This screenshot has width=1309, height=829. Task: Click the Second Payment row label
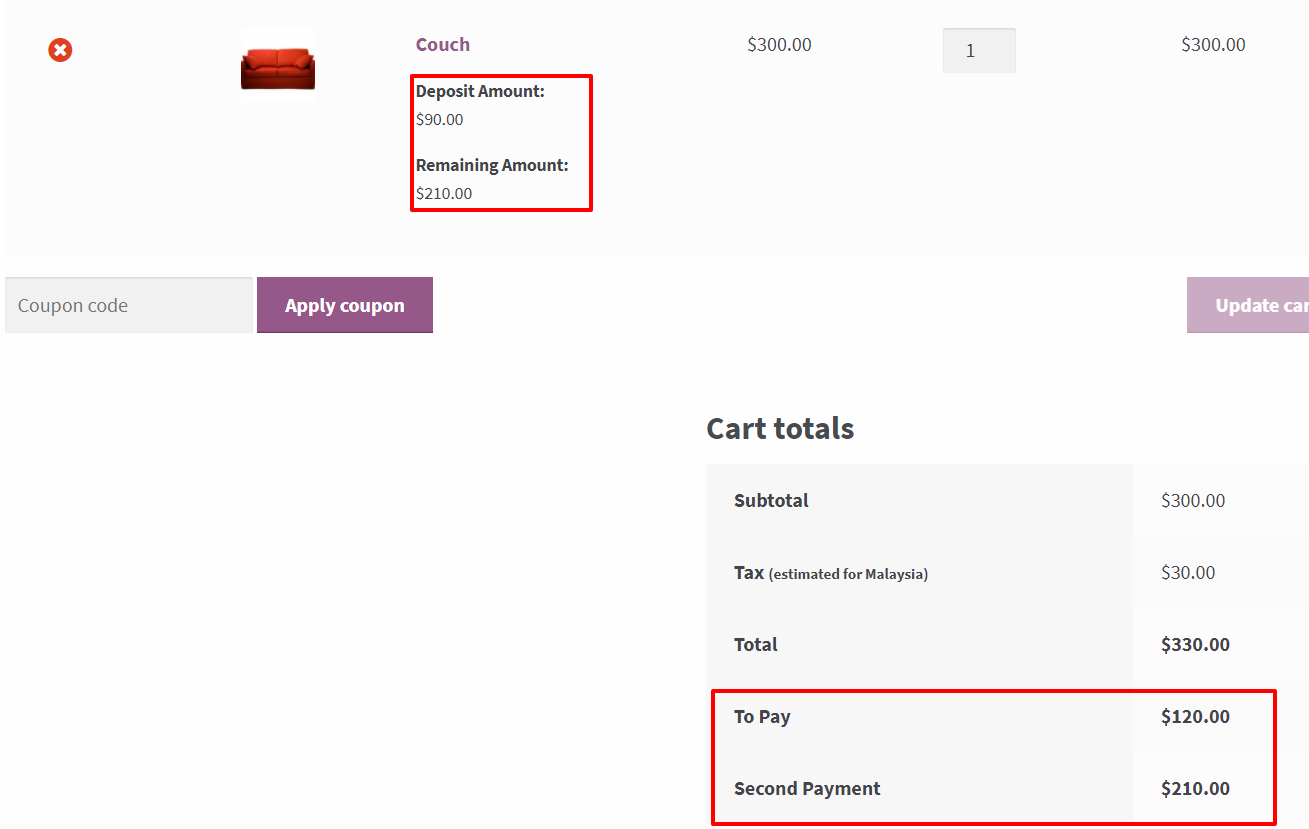807,788
